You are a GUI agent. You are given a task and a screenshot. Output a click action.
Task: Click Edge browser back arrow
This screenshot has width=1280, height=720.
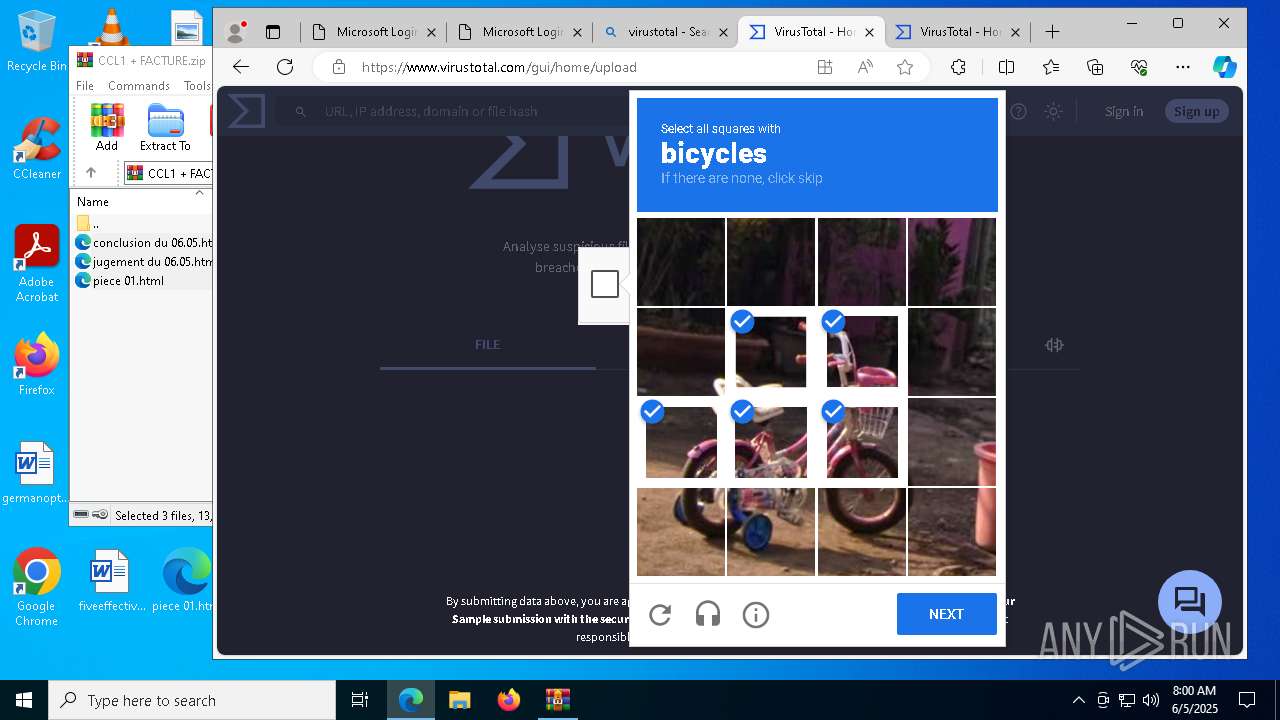(241, 67)
